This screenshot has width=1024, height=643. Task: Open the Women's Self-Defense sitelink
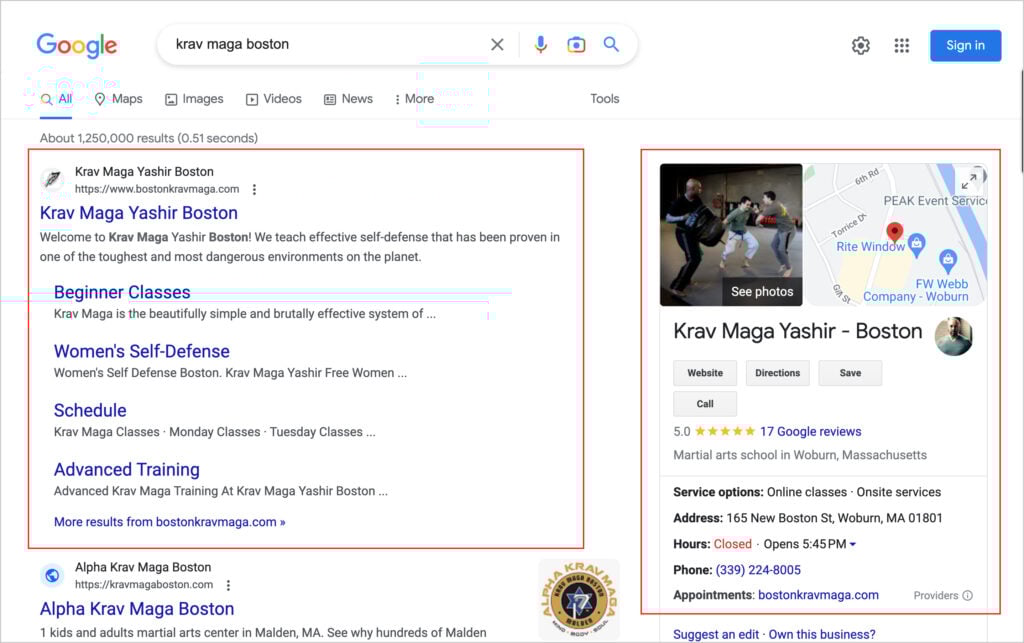tap(142, 351)
